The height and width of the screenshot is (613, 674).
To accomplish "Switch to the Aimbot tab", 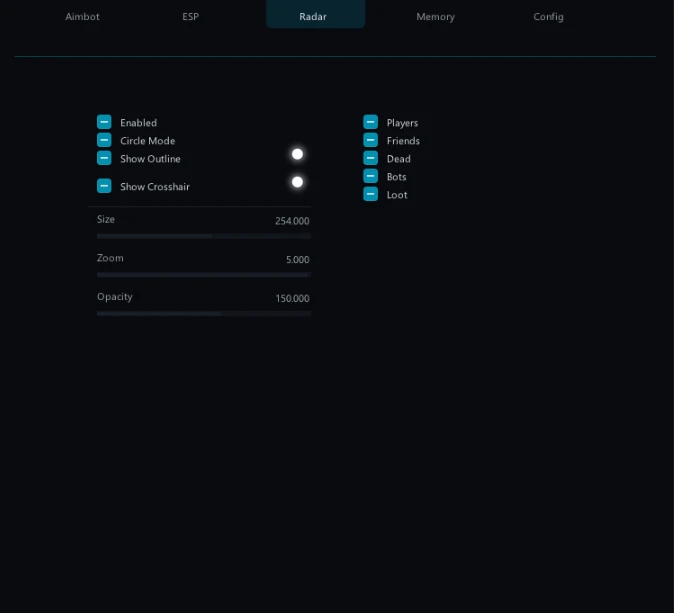I will (82, 17).
